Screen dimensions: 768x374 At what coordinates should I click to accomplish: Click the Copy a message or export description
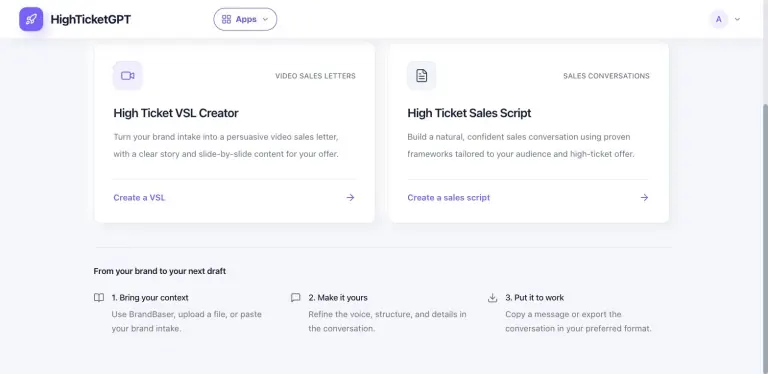(578, 321)
